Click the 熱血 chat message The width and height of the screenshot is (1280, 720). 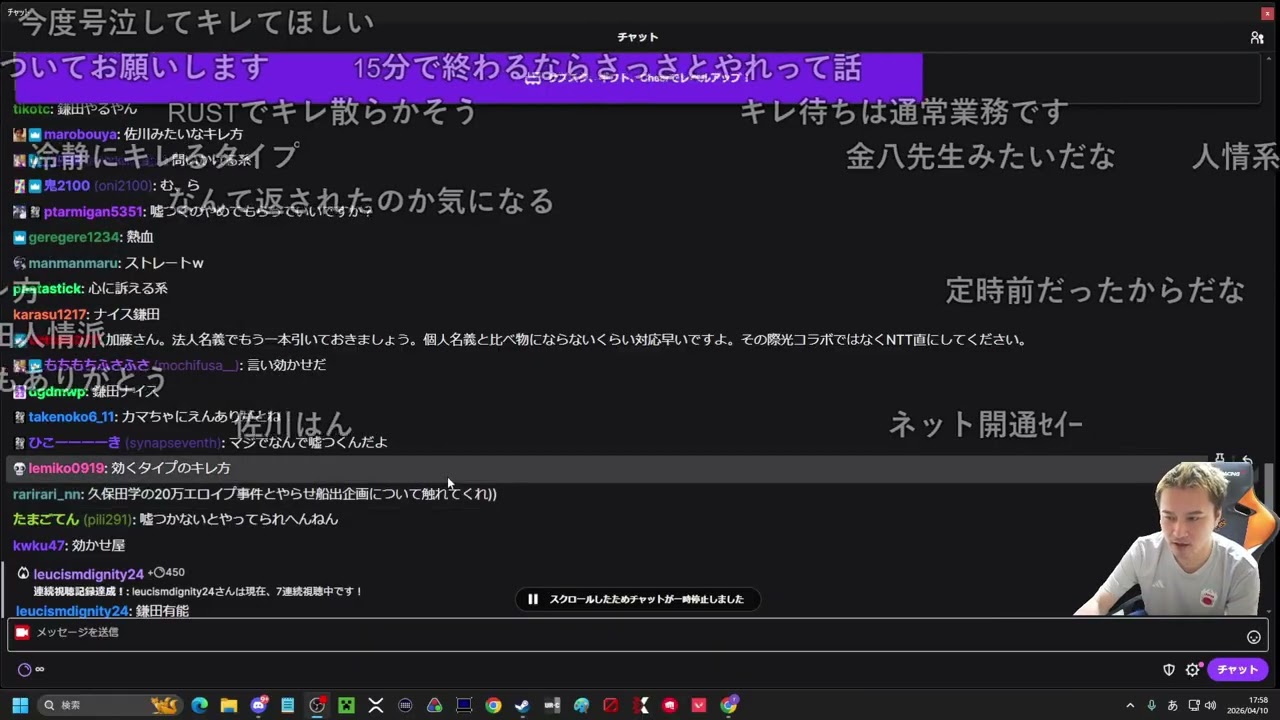(x=140, y=237)
